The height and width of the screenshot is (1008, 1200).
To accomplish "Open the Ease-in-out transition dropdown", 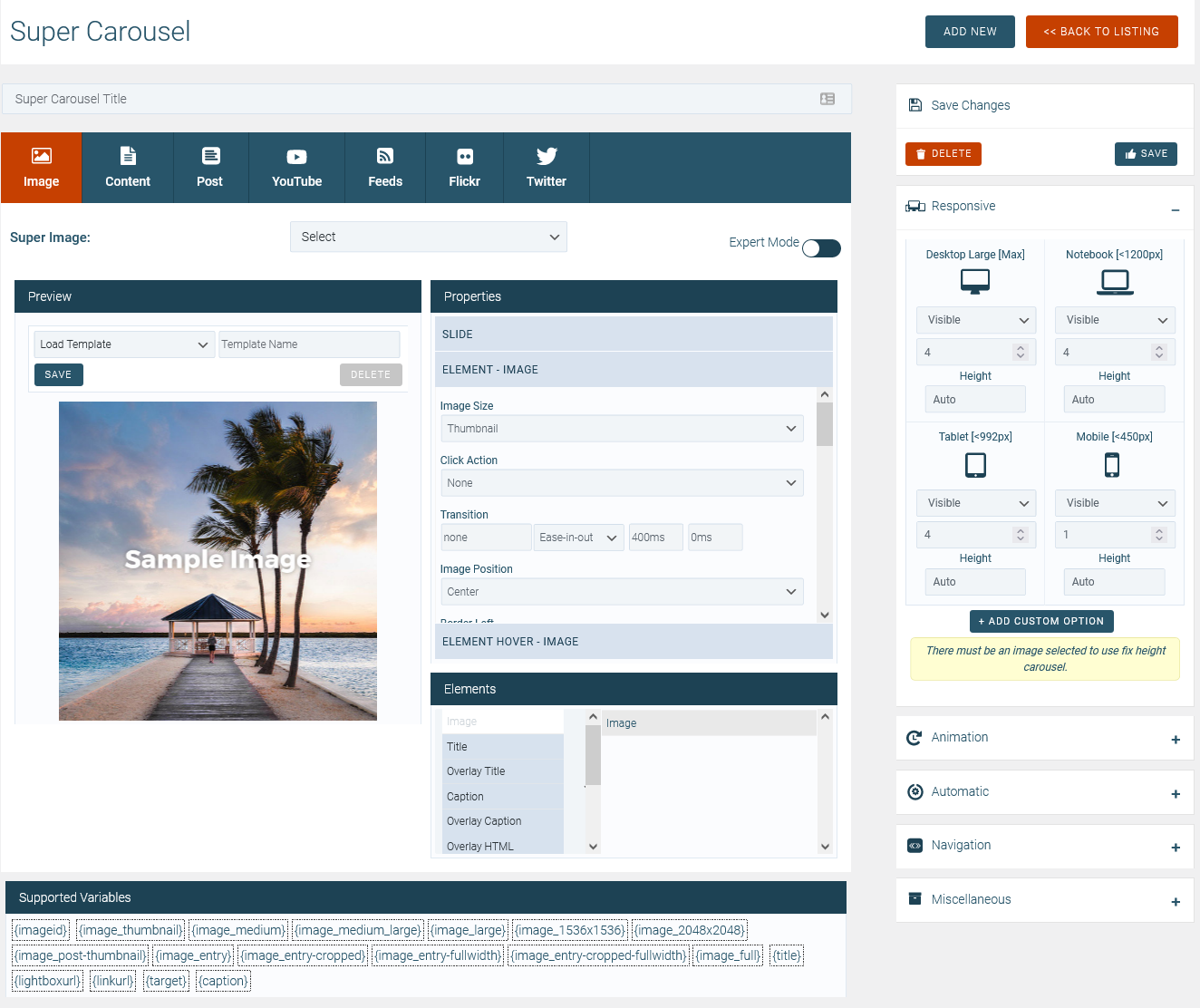I will 579,538.
